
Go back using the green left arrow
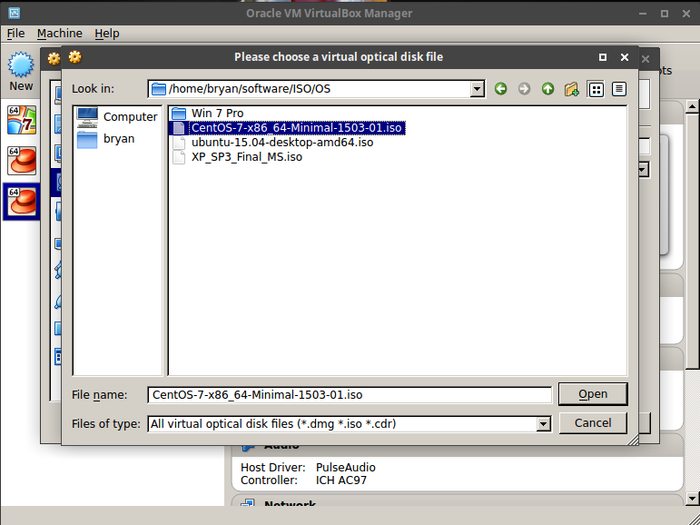(x=500, y=89)
